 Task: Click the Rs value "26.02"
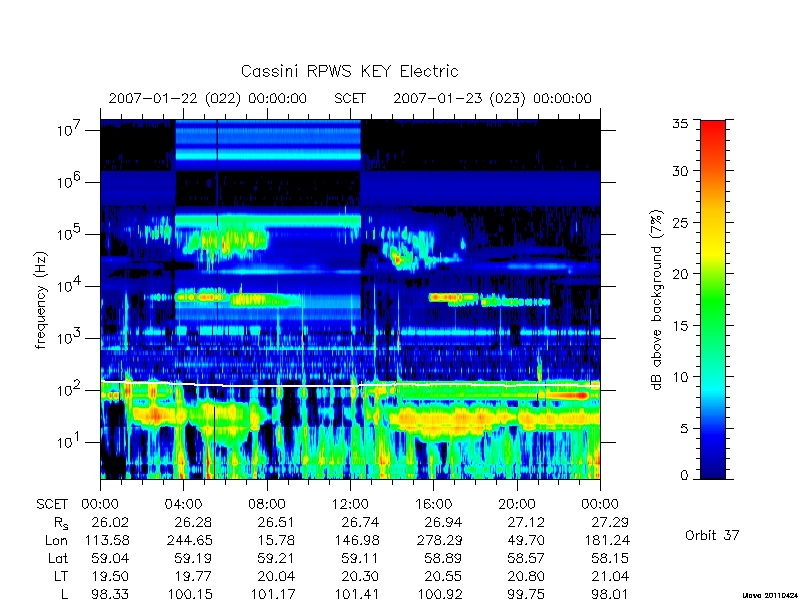(110, 522)
